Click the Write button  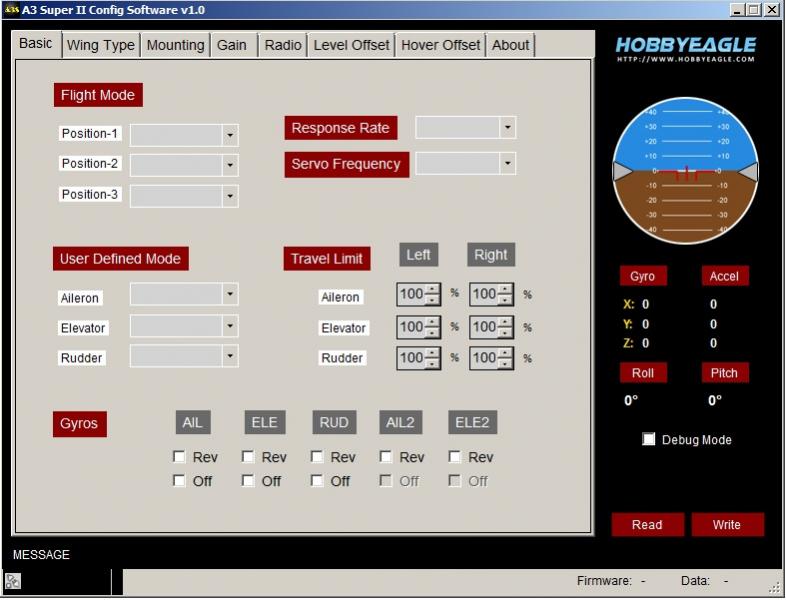(726, 525)
